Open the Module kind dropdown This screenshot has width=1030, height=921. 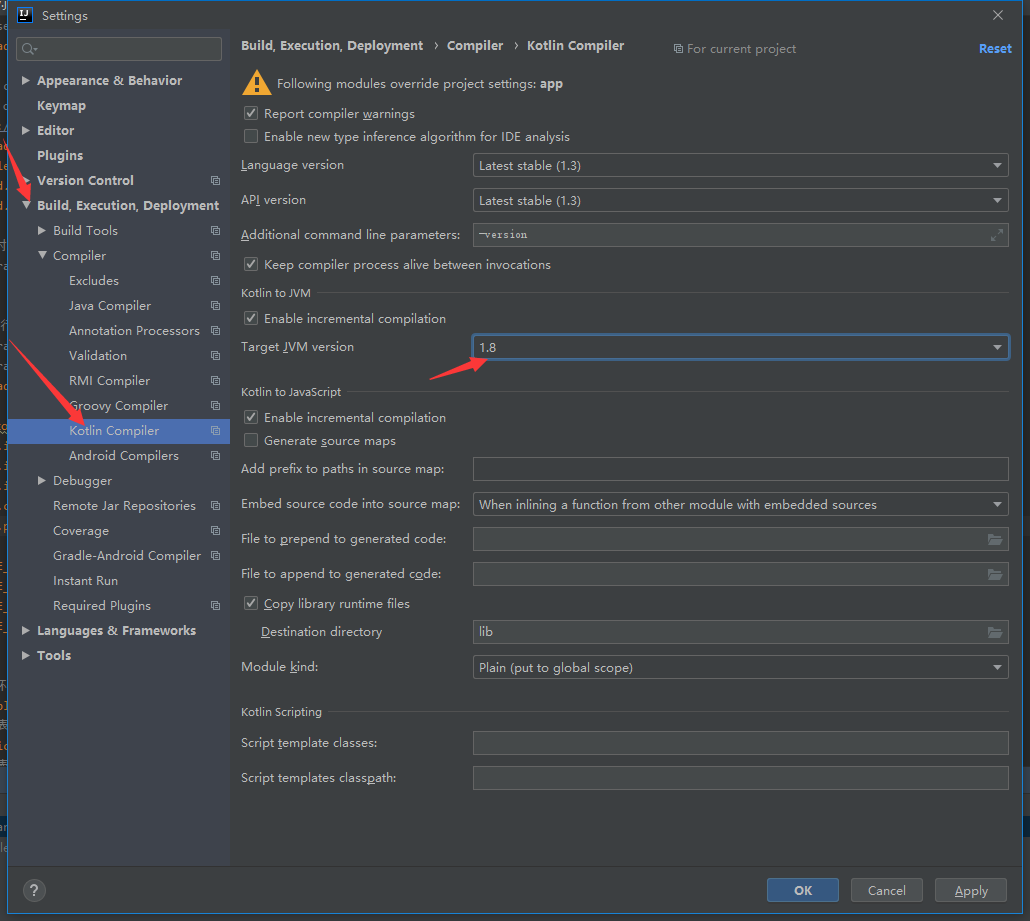pos(740,667)
